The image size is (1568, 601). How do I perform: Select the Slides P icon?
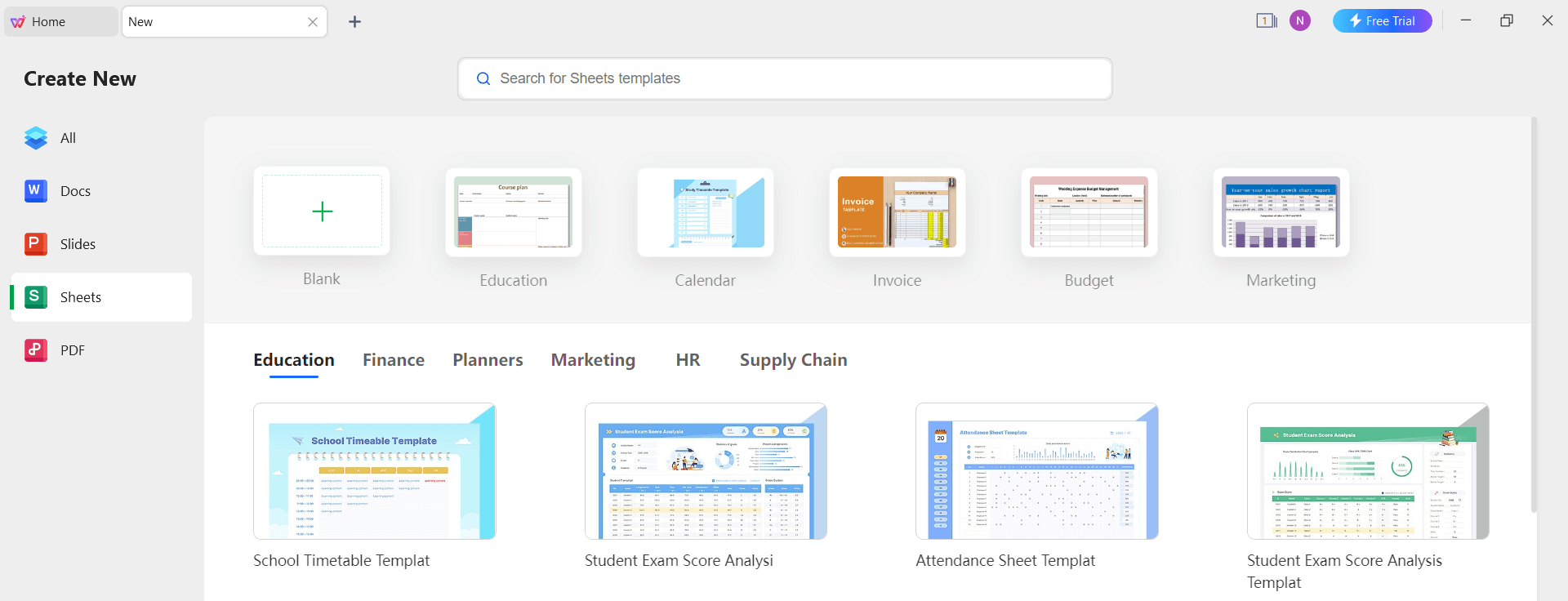[x=36, y=244]
